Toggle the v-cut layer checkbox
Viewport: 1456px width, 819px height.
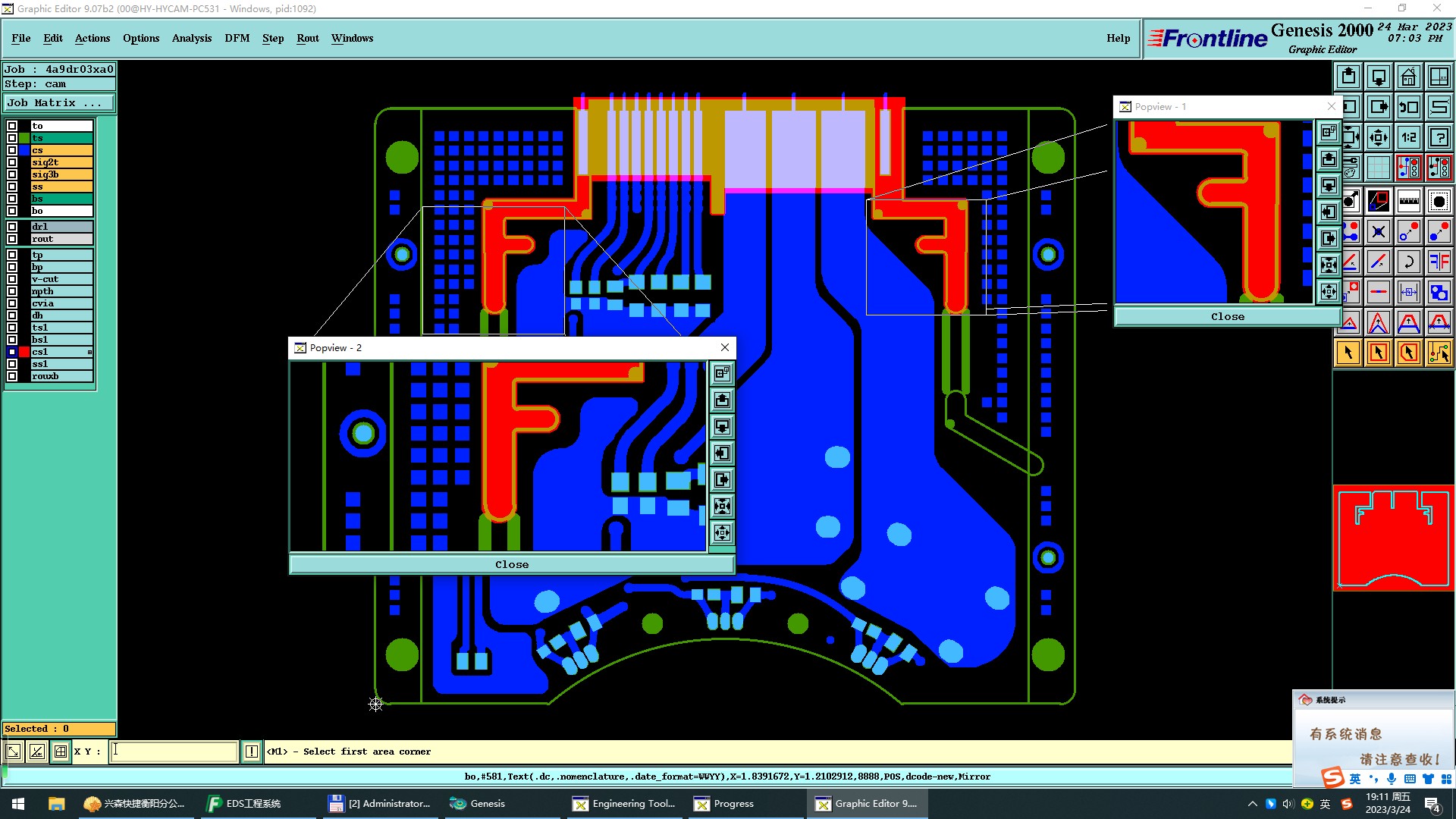(12, 279)
